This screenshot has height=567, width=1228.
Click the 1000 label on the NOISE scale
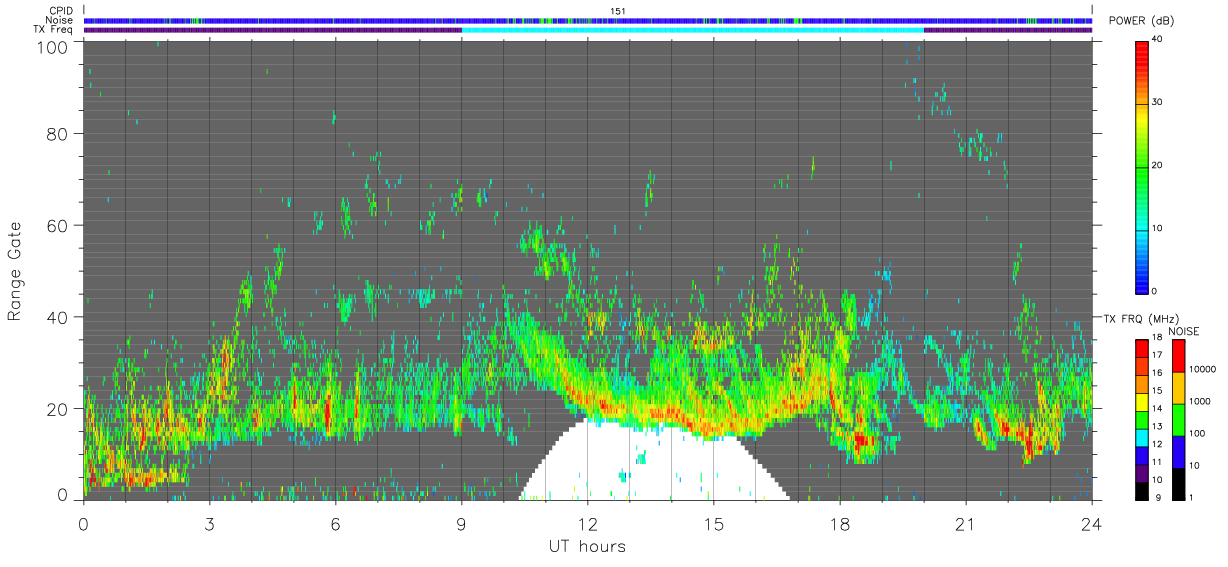(1200, 401)
